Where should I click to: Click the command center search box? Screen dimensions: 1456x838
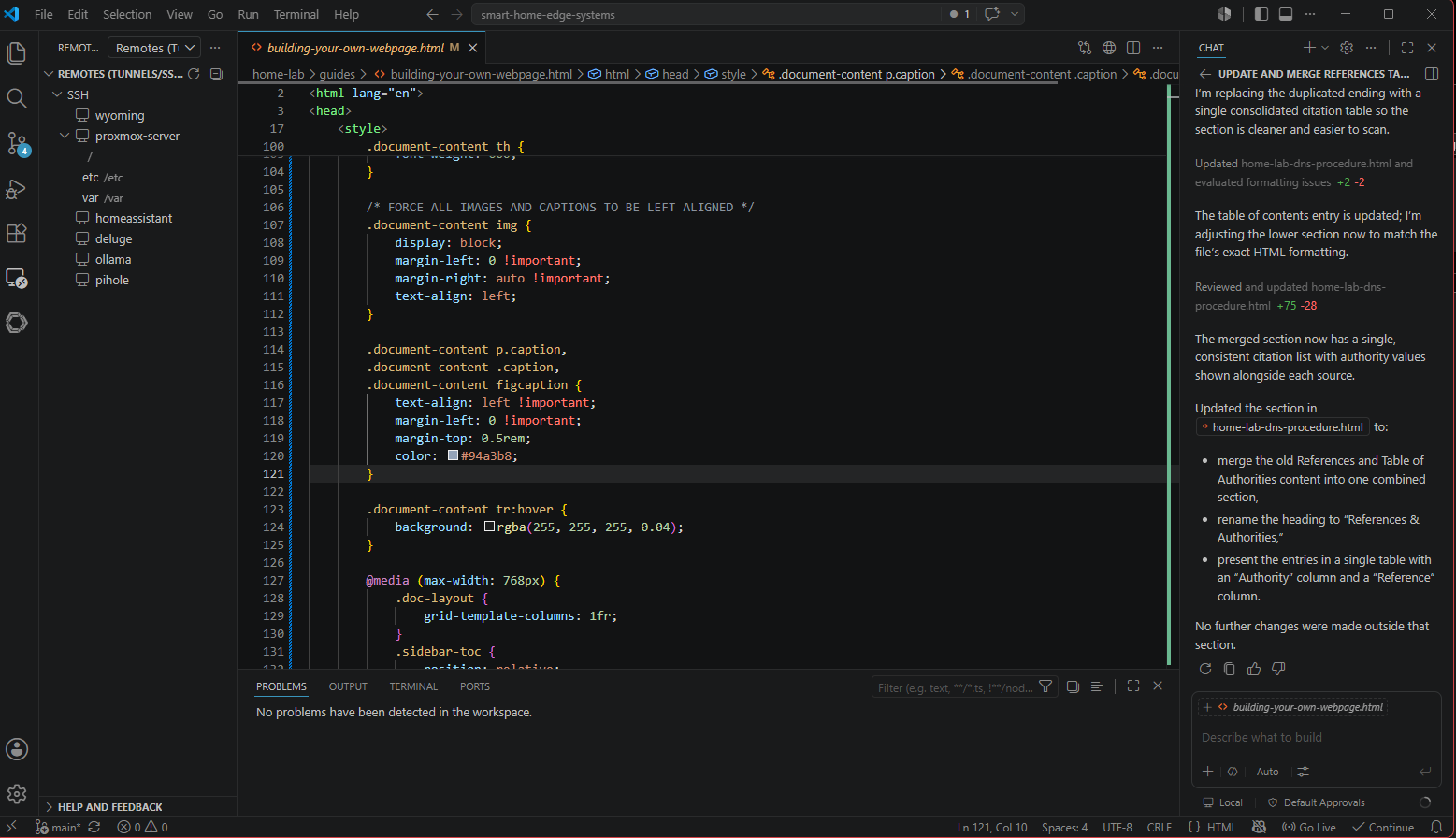point(706,14)
